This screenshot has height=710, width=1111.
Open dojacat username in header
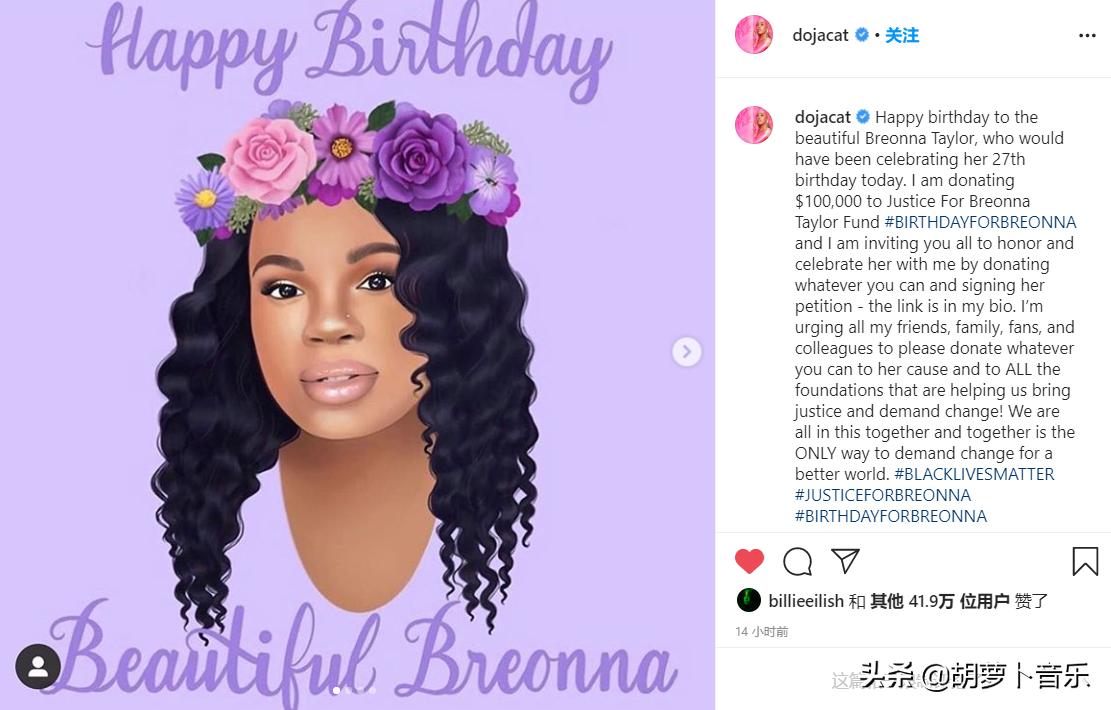pyautogui.click(x=820, y=35)
